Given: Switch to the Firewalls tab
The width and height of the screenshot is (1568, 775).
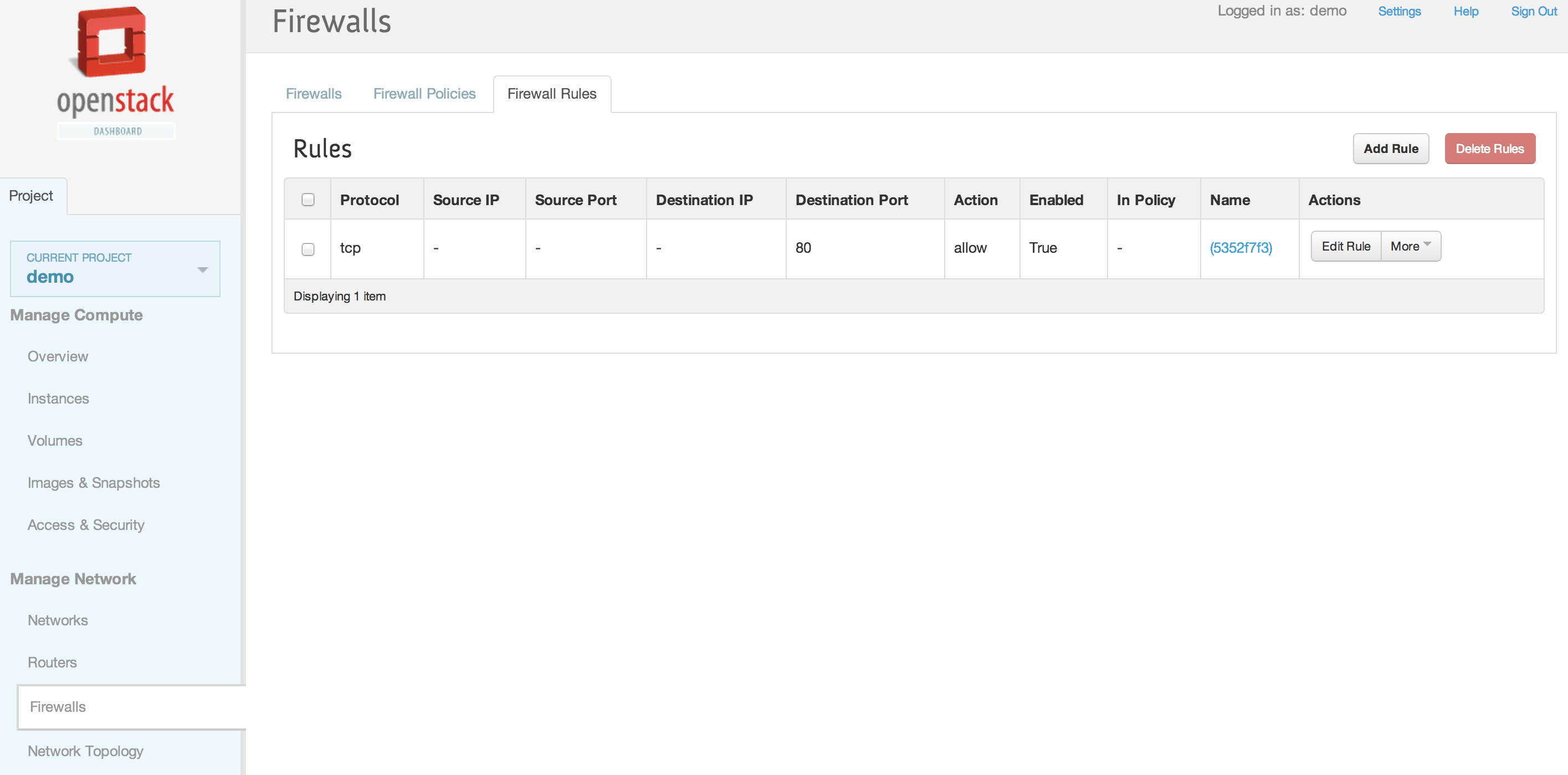Looking at the screenshot, I should click(x=314, y=94).
